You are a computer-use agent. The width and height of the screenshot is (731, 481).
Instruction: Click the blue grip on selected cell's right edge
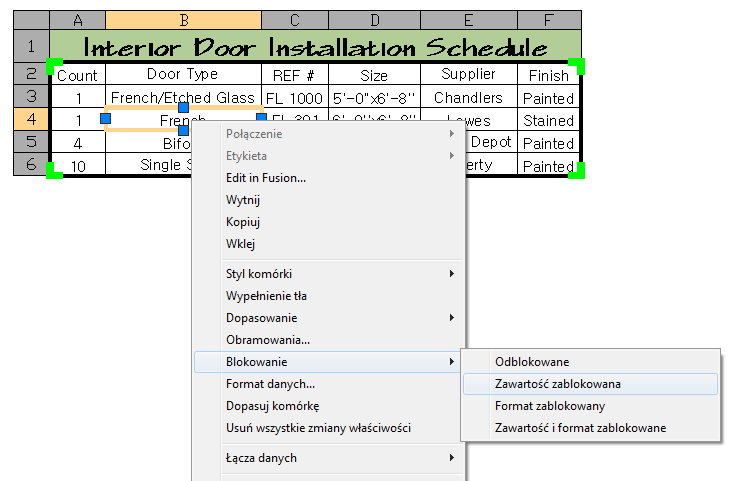pyautogui.click(x=262, y=120)
